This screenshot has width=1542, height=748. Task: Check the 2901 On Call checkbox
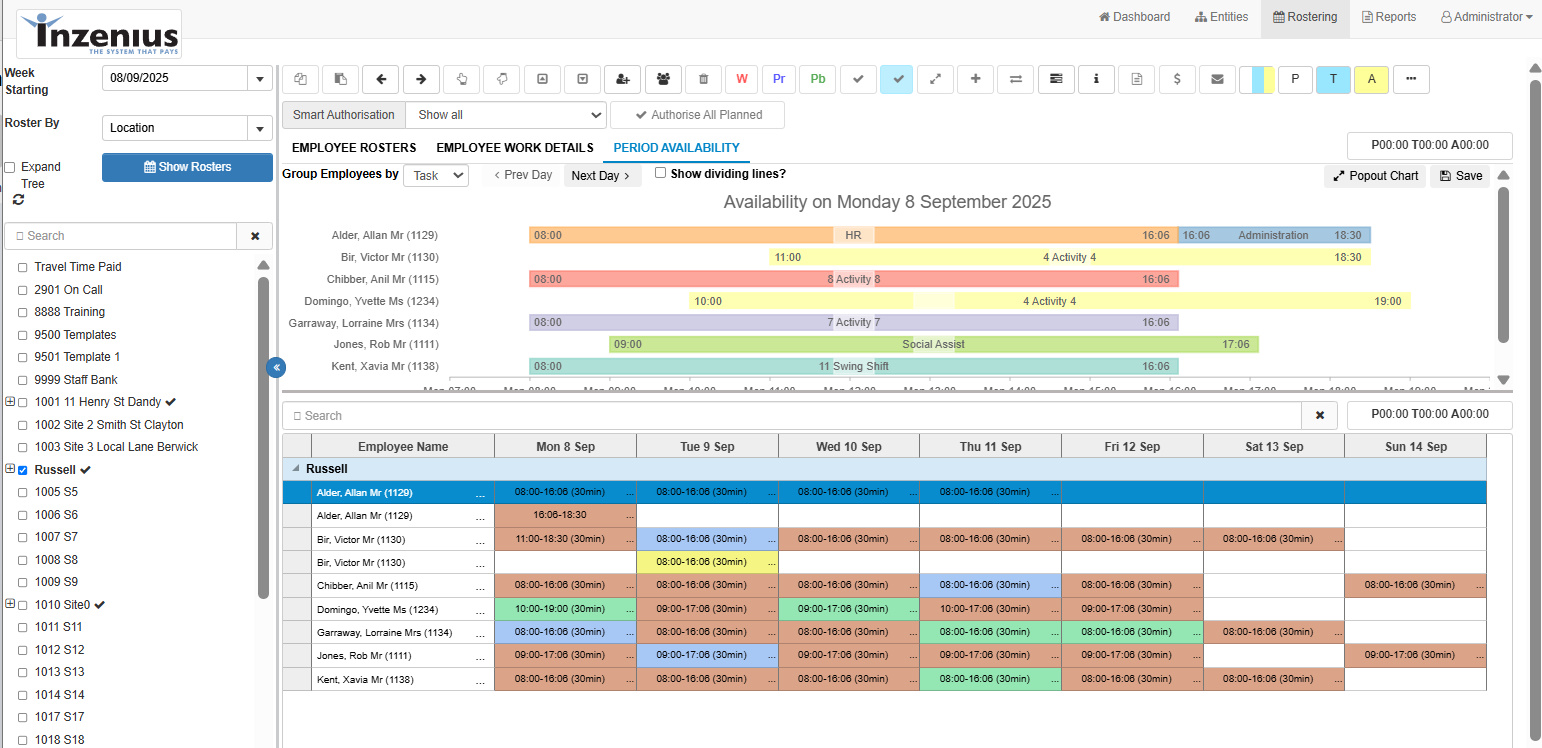coord(22,290)
